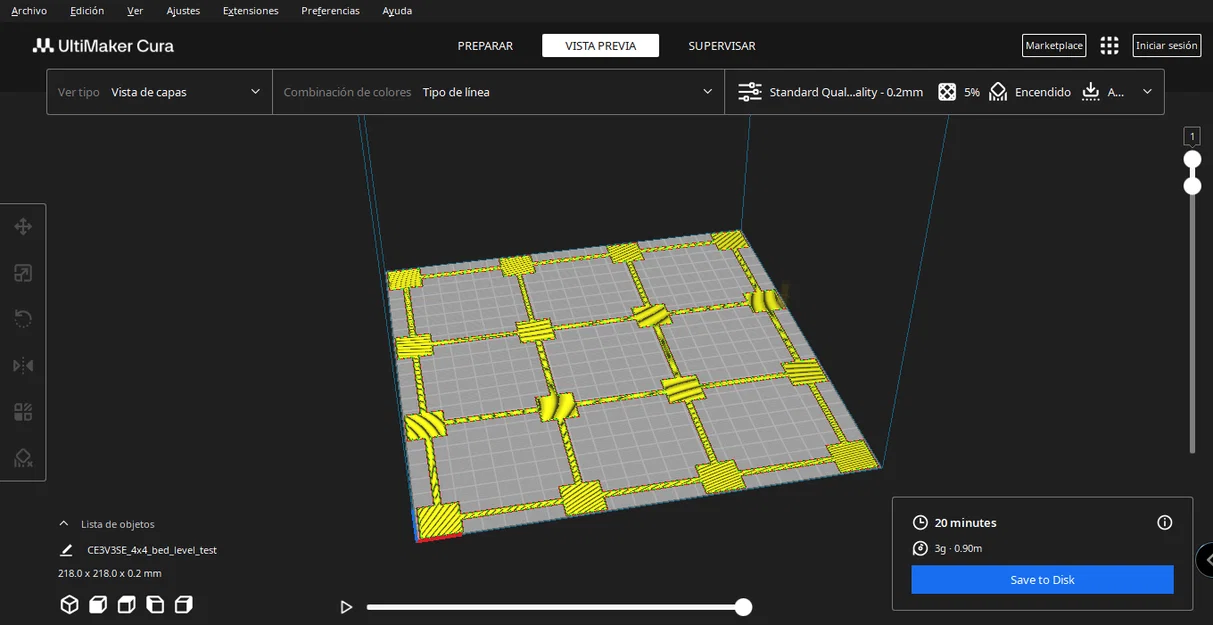Edit the CE3V3SE model name pencil
The width and height of the screenshot is (1213, 625).
coord(66,550)
